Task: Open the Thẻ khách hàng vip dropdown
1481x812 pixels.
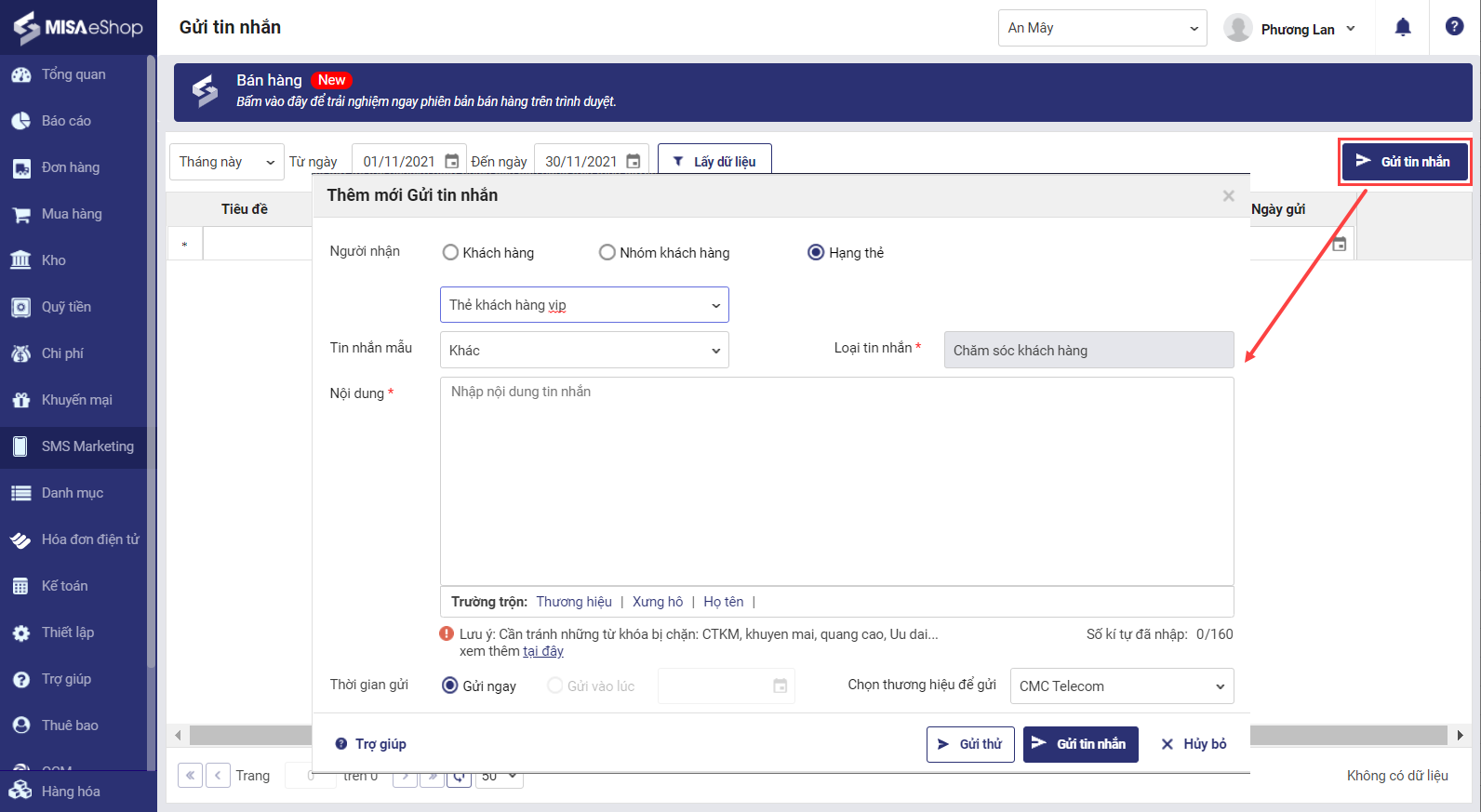Action: [x=584, y=305]
